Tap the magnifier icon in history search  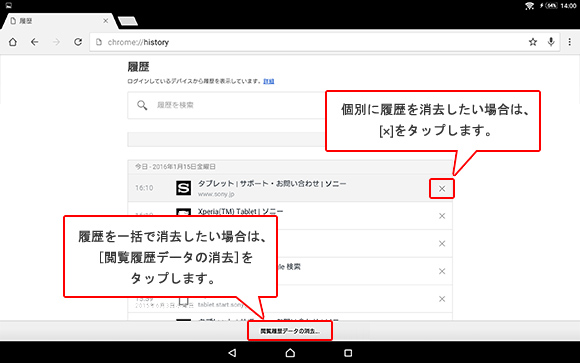[x=142, y=105]
